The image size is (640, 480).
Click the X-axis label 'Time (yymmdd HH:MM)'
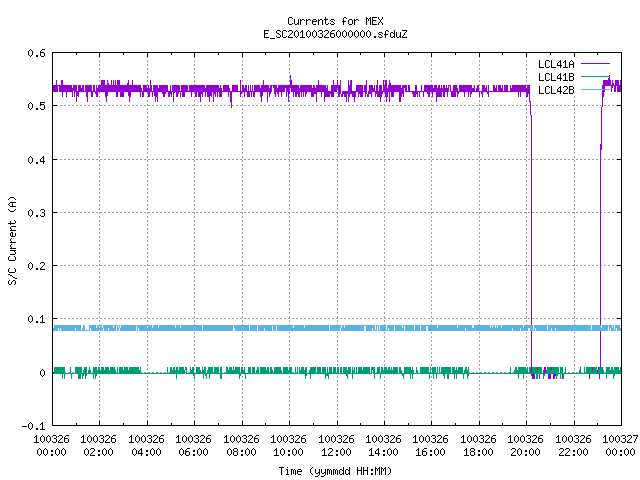[335, 471]
